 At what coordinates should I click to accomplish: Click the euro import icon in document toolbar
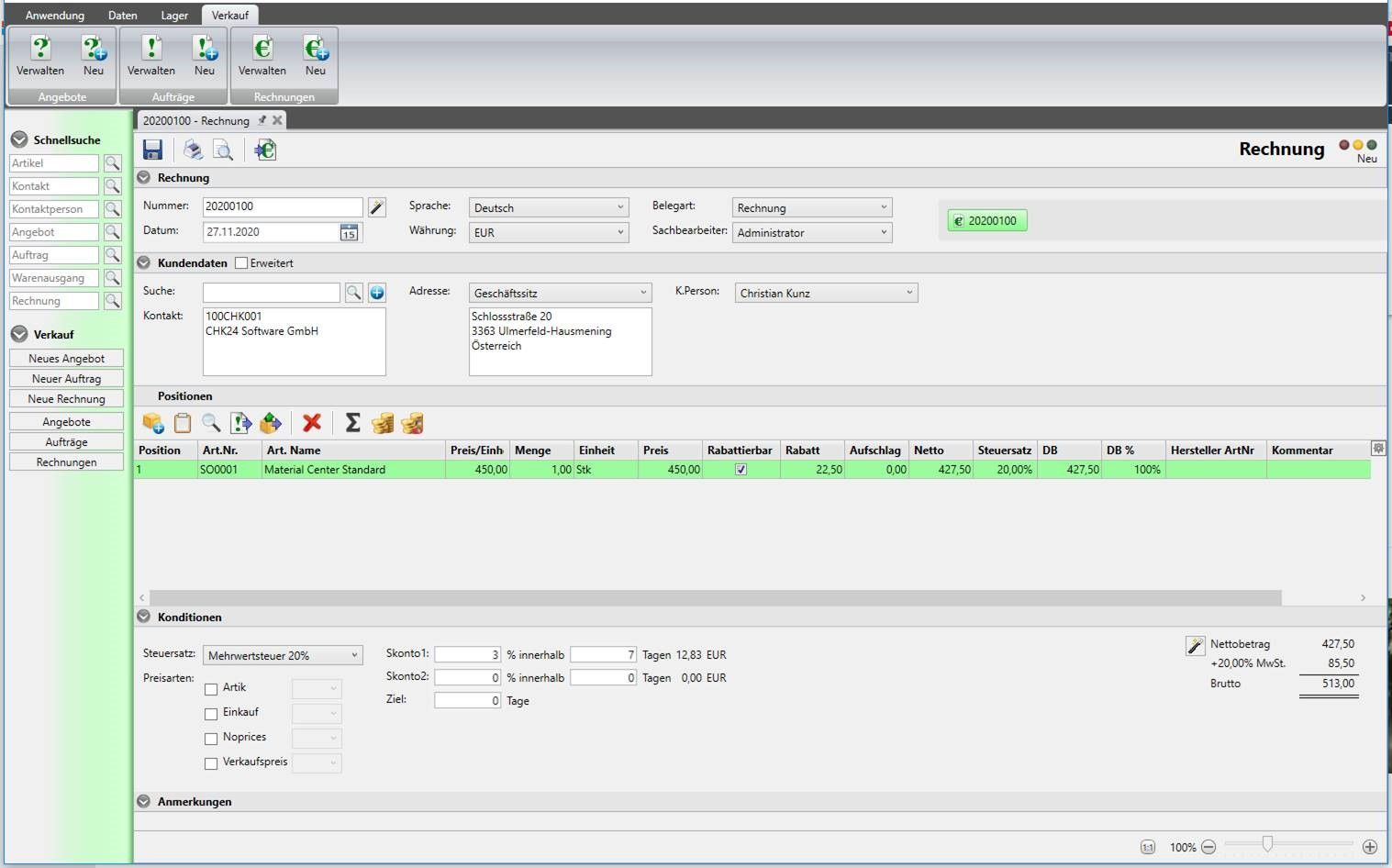[x=266, y=150]
